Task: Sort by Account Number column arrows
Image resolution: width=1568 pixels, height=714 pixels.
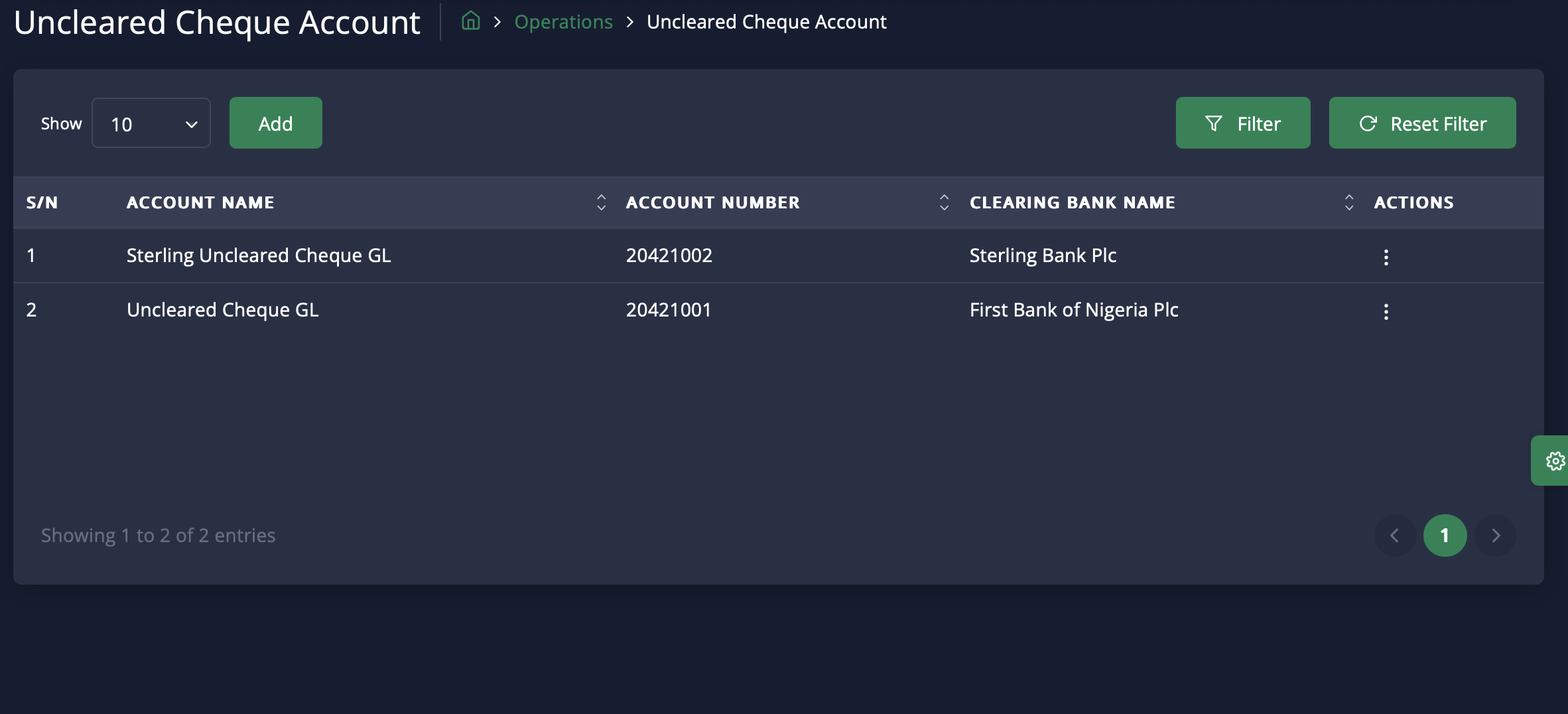Action: pyautogui.click(x=944, y=202)
